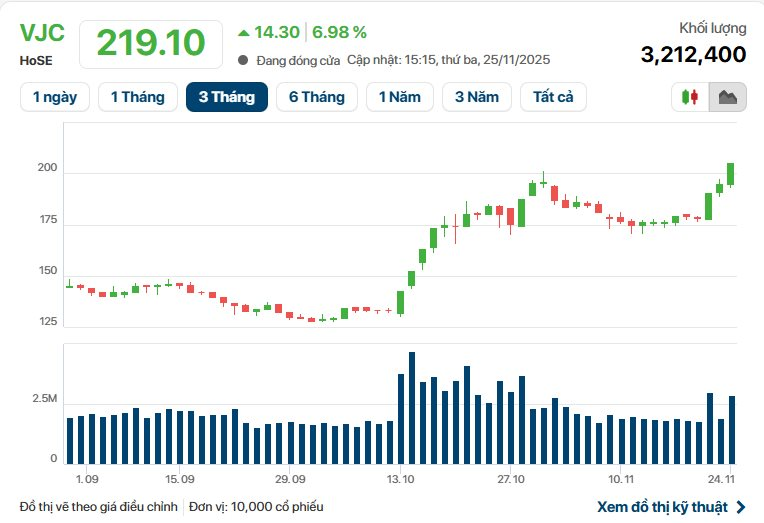This screenshot has height=523, width=764.
Task: Click the 219.10 price box
Action: tap(151, 43)
